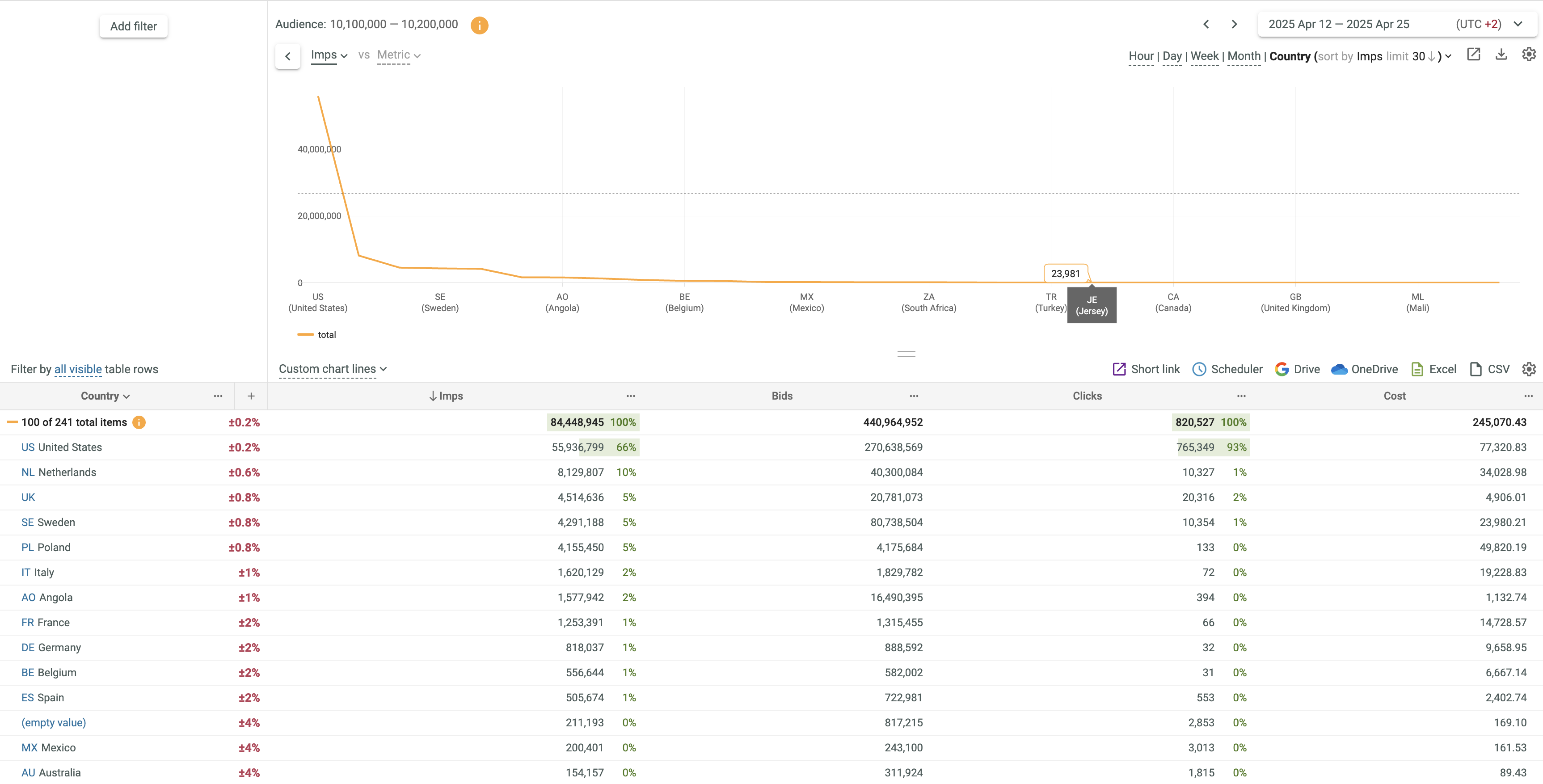Viewport: 1543px width, 784px height.
Task: Click the Add filter button
Action: tap(134, 26)
